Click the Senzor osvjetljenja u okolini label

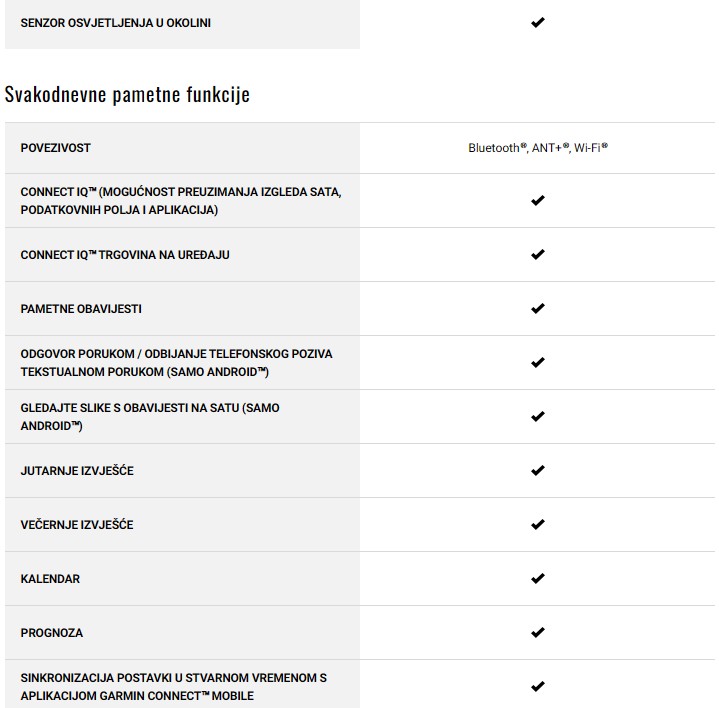coord(116,22)
